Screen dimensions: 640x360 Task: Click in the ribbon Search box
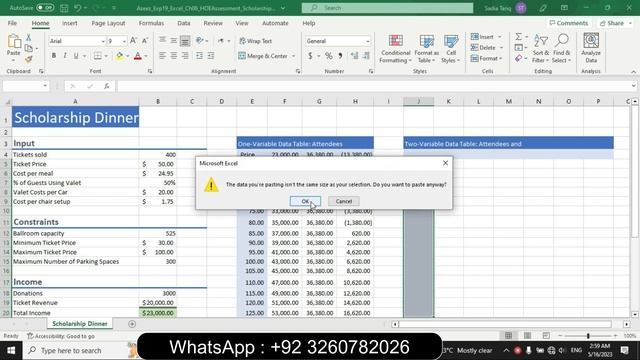[387, 8]
